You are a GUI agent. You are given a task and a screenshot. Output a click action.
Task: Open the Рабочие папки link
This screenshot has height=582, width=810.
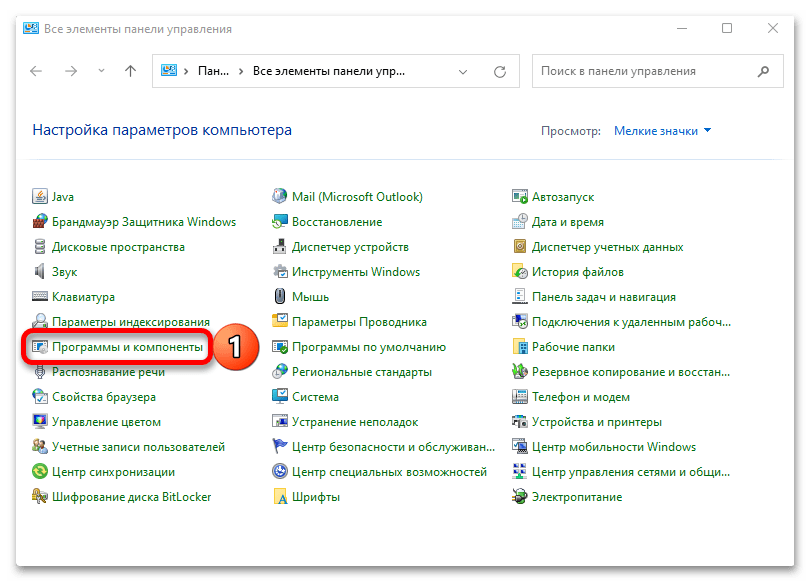click(573, 347)
